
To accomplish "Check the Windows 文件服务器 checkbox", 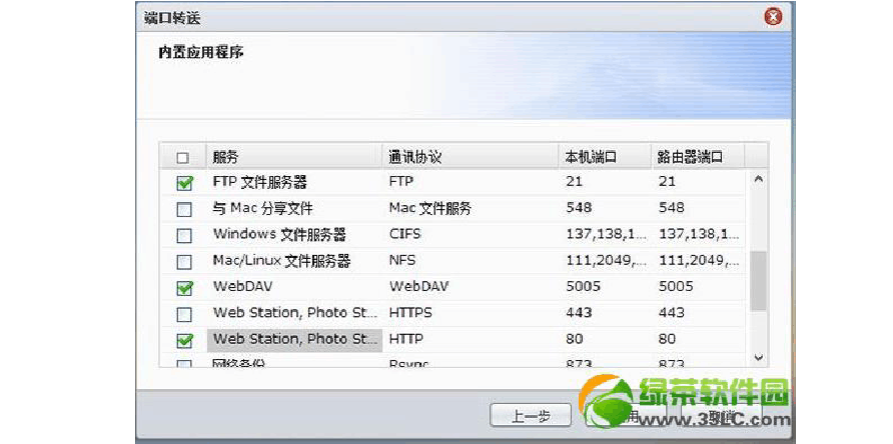I will (x=184, y=236).
